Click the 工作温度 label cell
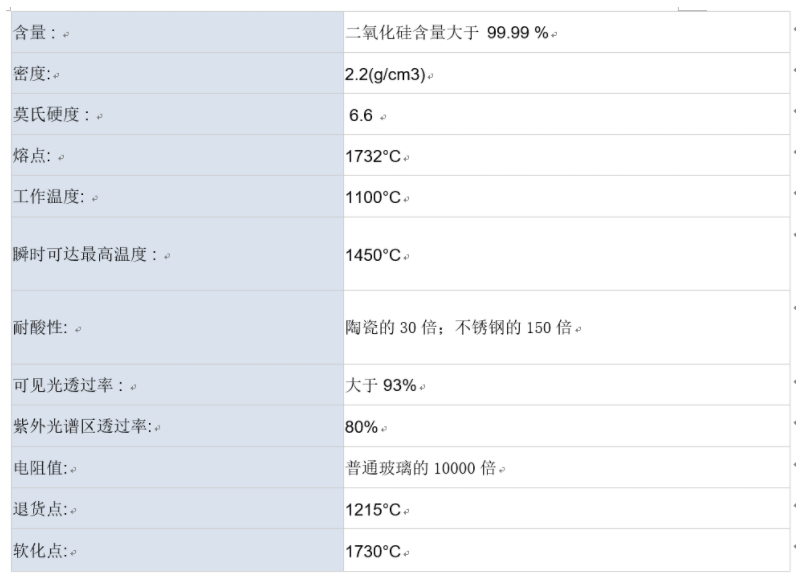Image resolution: width=801 pixels, height=576 pixels. tap(177, 197)
